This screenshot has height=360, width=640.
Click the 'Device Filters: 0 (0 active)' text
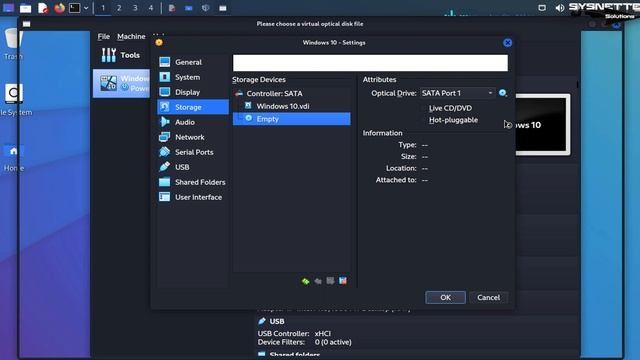click(304, 342)
